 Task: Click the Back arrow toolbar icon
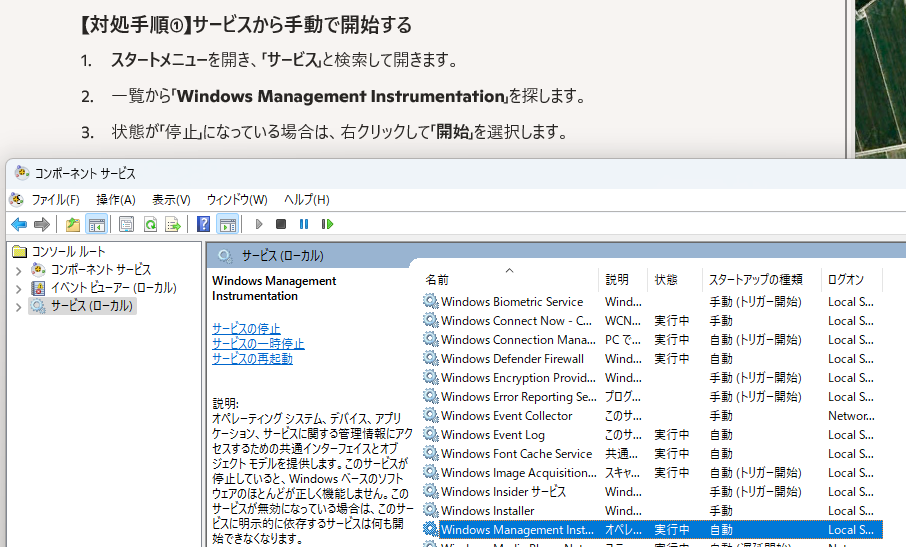click(x=18, y=224)
